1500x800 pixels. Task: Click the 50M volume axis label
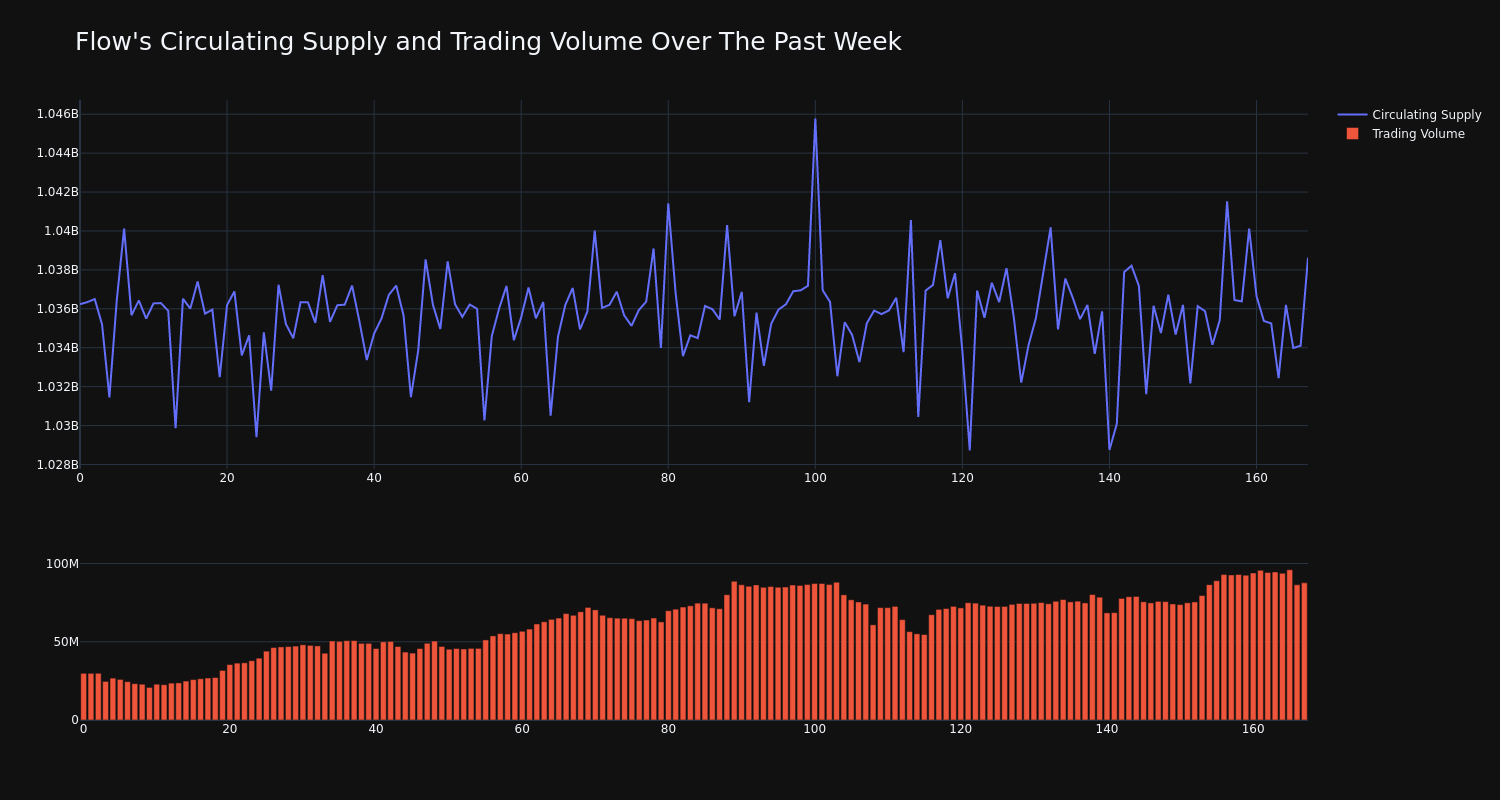pyautogui.click(x=66, y=642)
